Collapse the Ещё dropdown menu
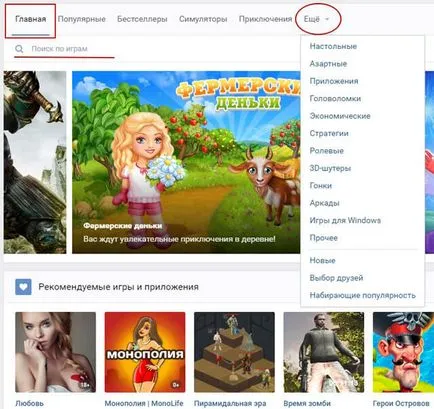The width and height of the screenshot is (434, 409). [x=316, y=19]
